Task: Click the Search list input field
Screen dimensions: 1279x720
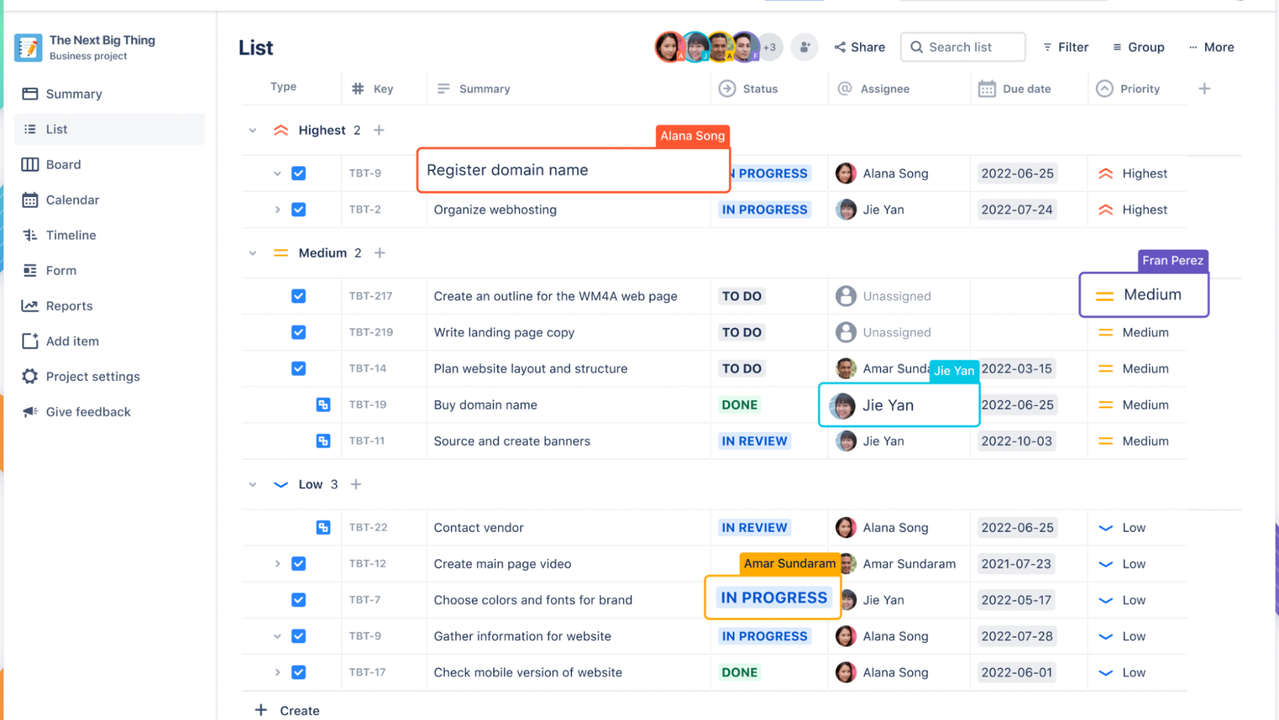Action: 962,47
